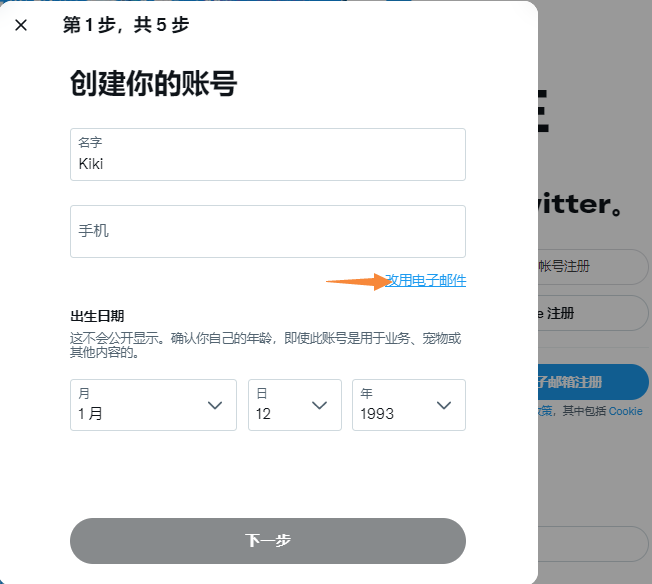Image resolution: width=652 pixels, height=584 pixels.
Task: Click the chevron arrow in day selector
Action: click(320, 405)
